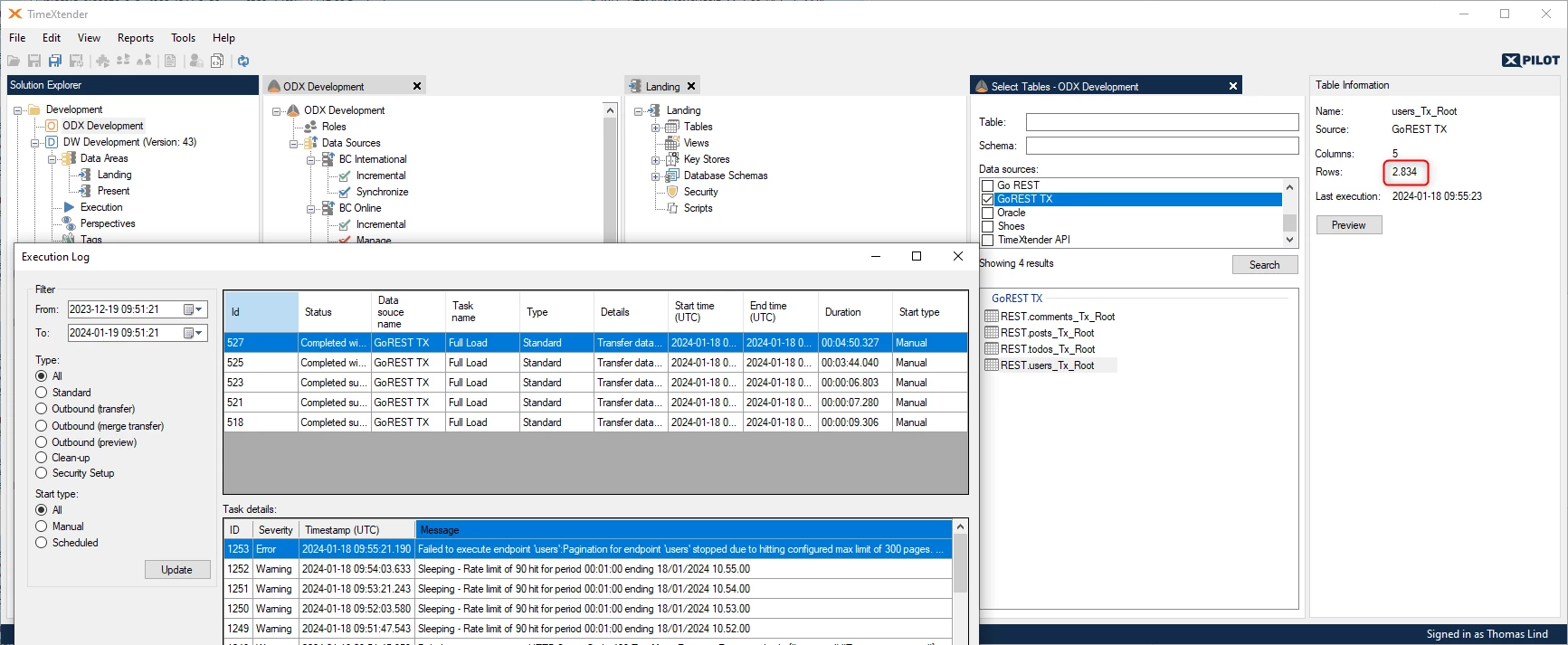1568x645 pixels.
Task: Collapse the DW Development node
Action: [34, 143]
